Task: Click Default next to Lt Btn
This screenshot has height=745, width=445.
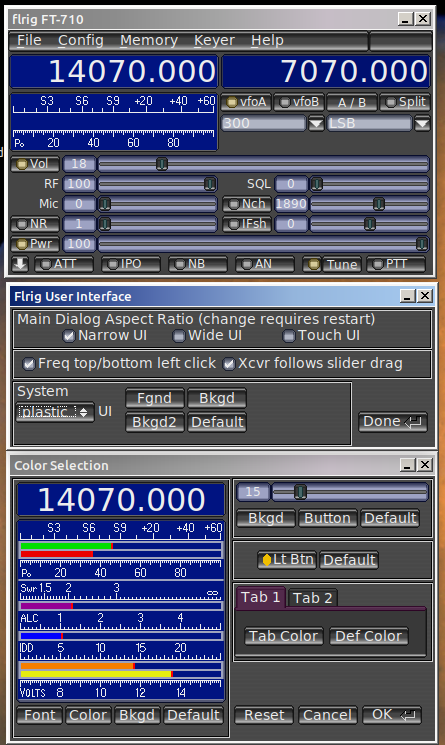Action: (349, 560)
